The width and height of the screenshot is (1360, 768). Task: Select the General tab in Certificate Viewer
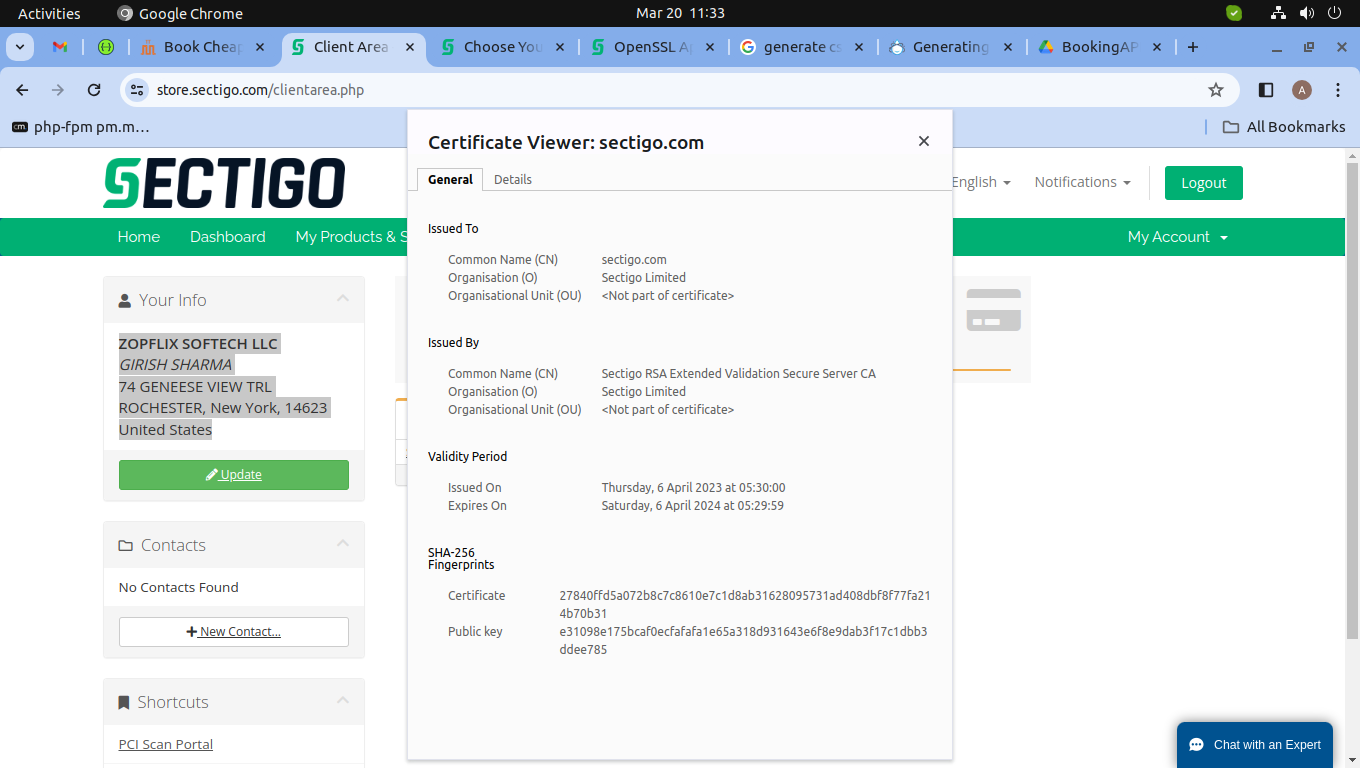click(x=450, y=179)
